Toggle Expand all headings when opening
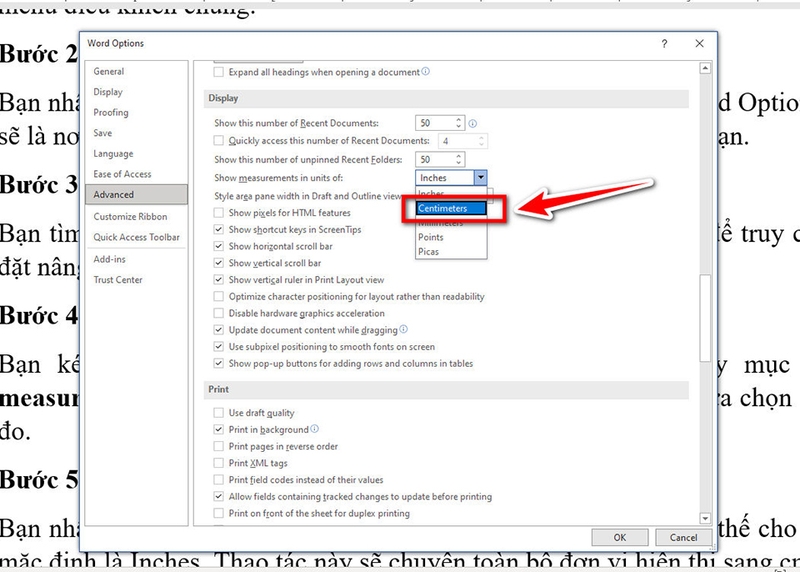Viewport: 800px width, 572px height. click(x=218, y=72)
